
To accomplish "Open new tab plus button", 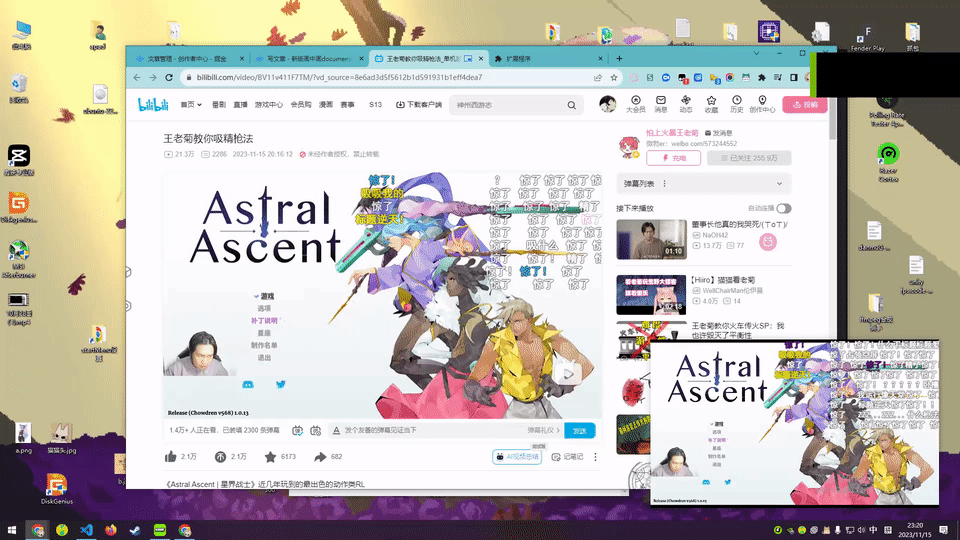I will 619,59.
